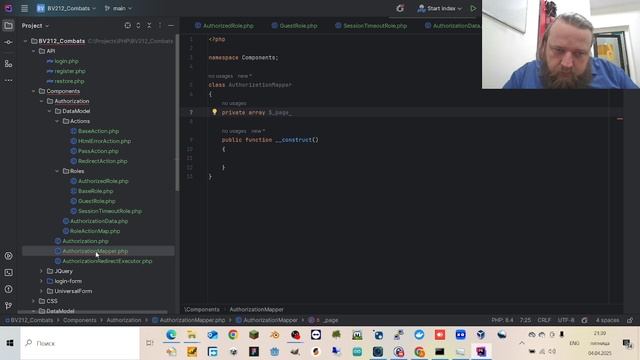Show more tool windows via ellipsis icon
Image resolution: width=640 pixels, height=360 pixels.
8,80
